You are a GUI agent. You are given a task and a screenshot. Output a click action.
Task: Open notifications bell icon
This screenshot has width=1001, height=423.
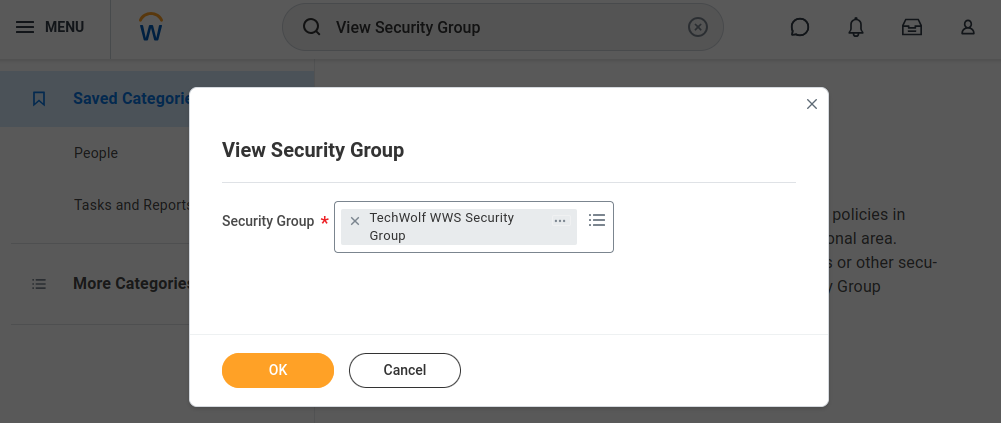click(x=855, y=27)
